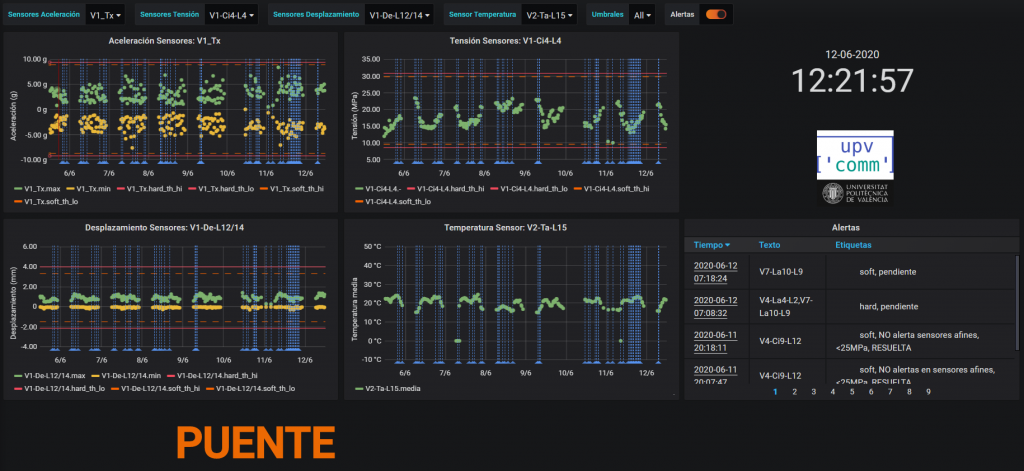Sort alerts by the Etiquetas column
Image resolution: width=1024 pixels, height=471 pixels.
pyautogui.click(x=854, y=245)
